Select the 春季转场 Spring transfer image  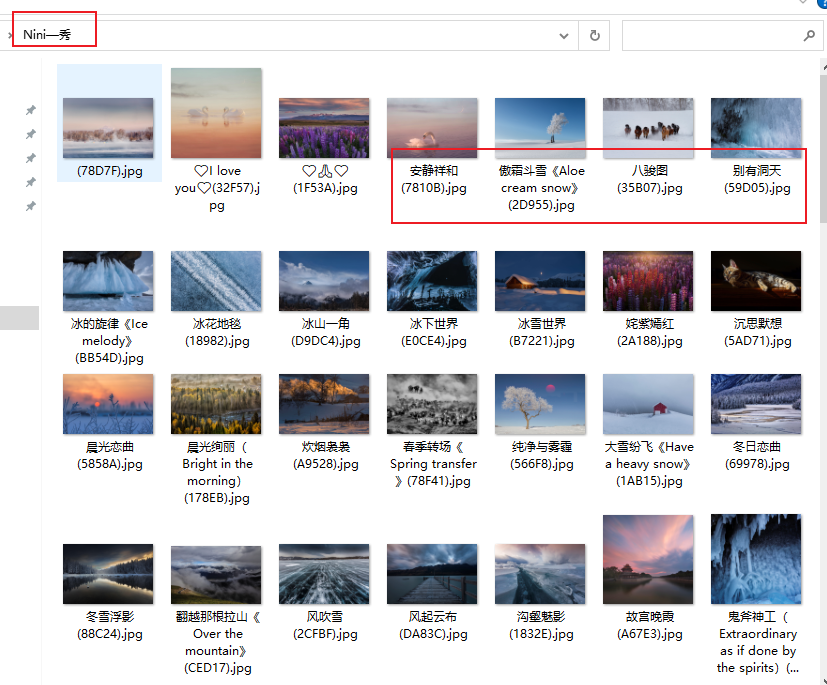(432, 404)
